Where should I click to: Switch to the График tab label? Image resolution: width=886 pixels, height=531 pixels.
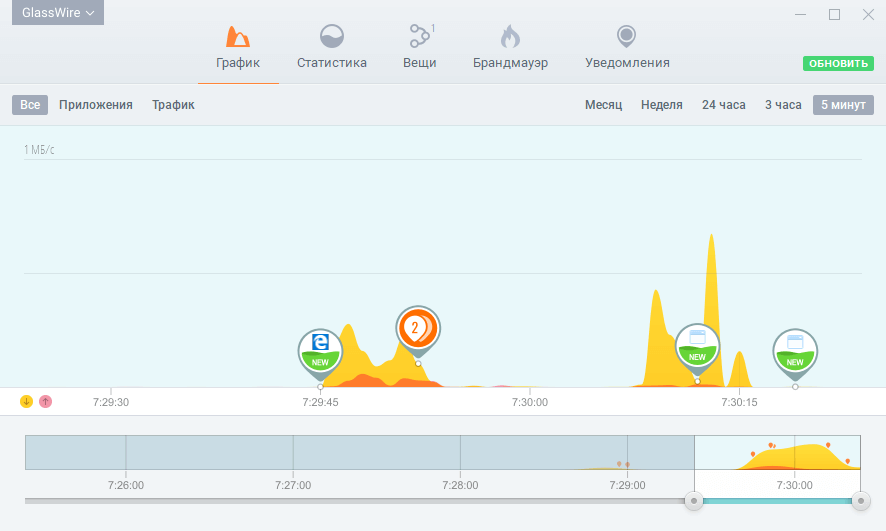238,63
